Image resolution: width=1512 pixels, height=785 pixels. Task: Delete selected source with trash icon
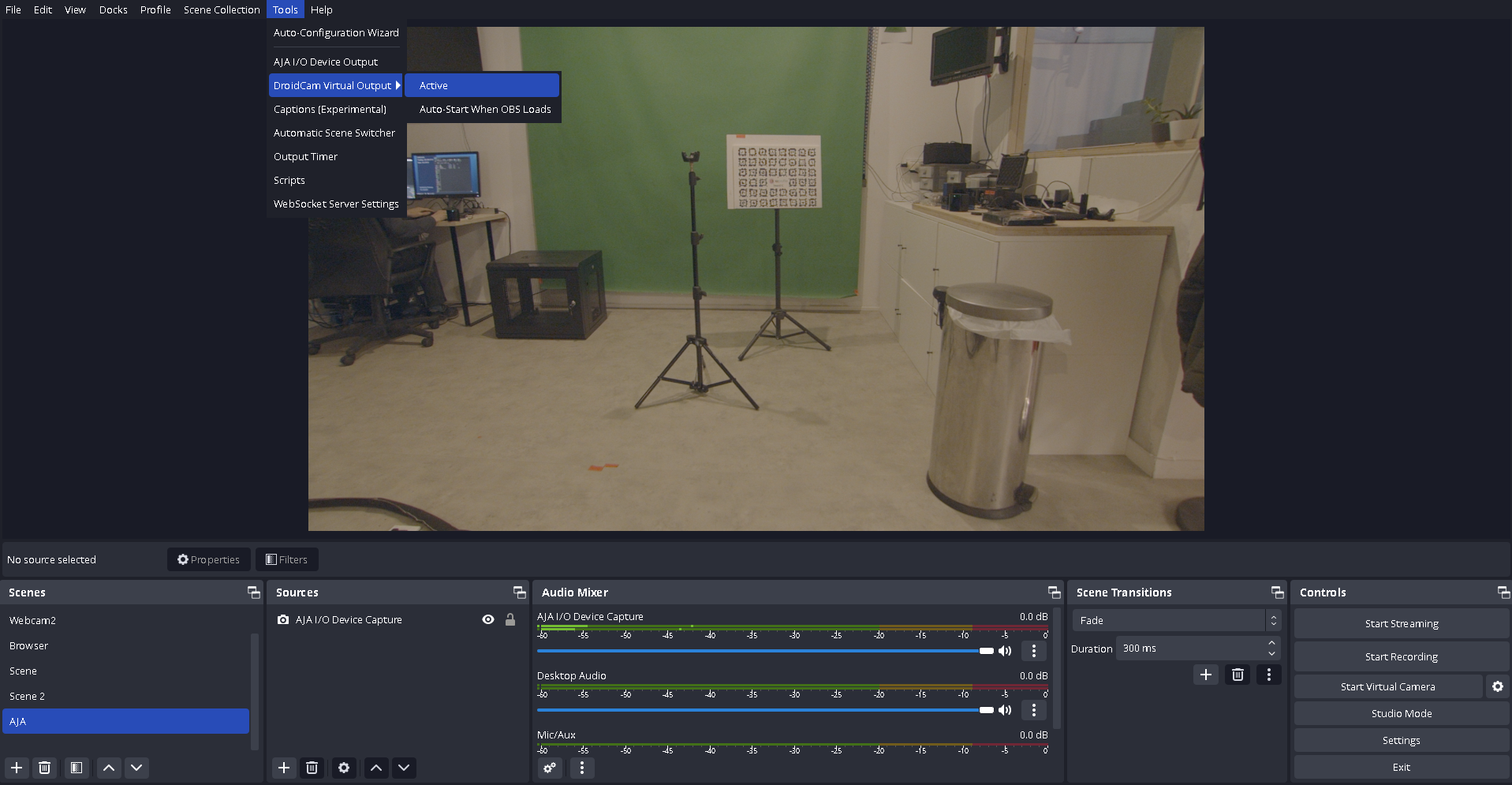pos(312,768)
